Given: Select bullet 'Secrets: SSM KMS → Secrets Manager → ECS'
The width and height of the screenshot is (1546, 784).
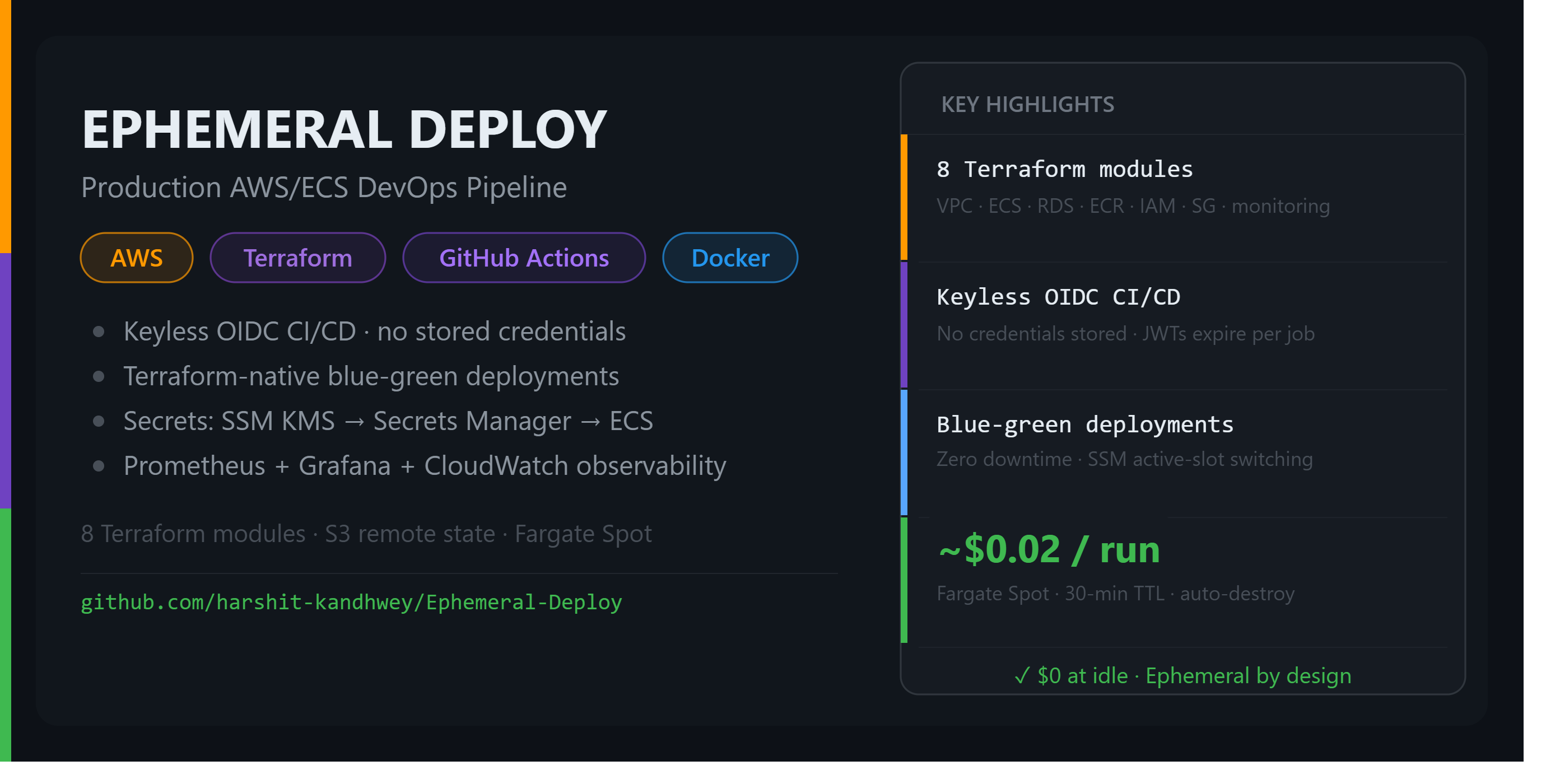Looking at the screenshot, I should (x=388, y=421).
